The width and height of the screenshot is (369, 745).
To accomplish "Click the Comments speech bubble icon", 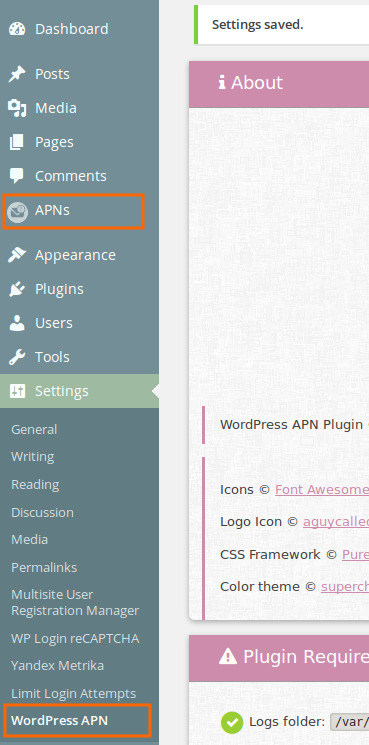I will point(17,176).
